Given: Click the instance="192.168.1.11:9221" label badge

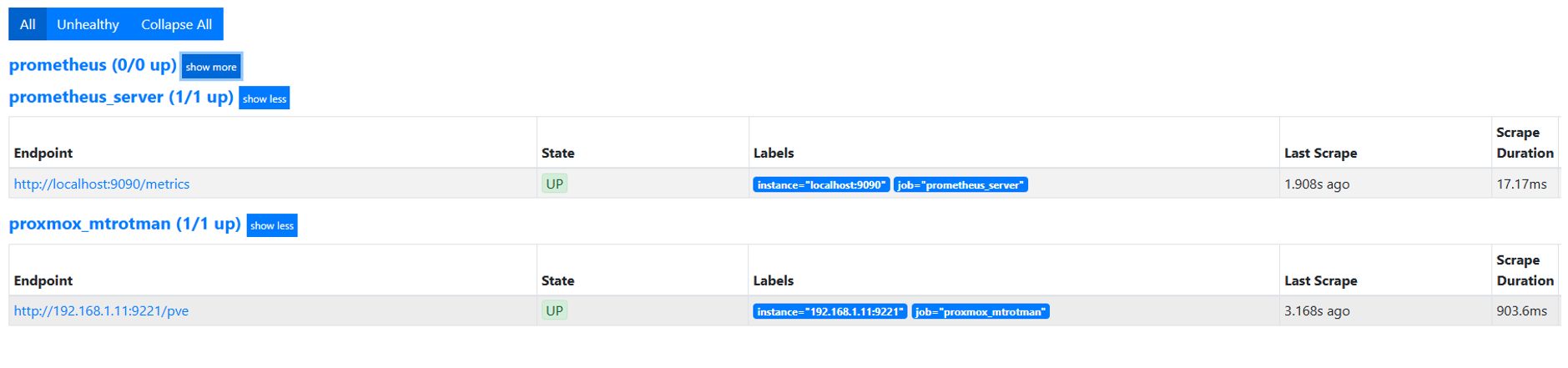Looking at the screenshot, I should click(829, 311).
